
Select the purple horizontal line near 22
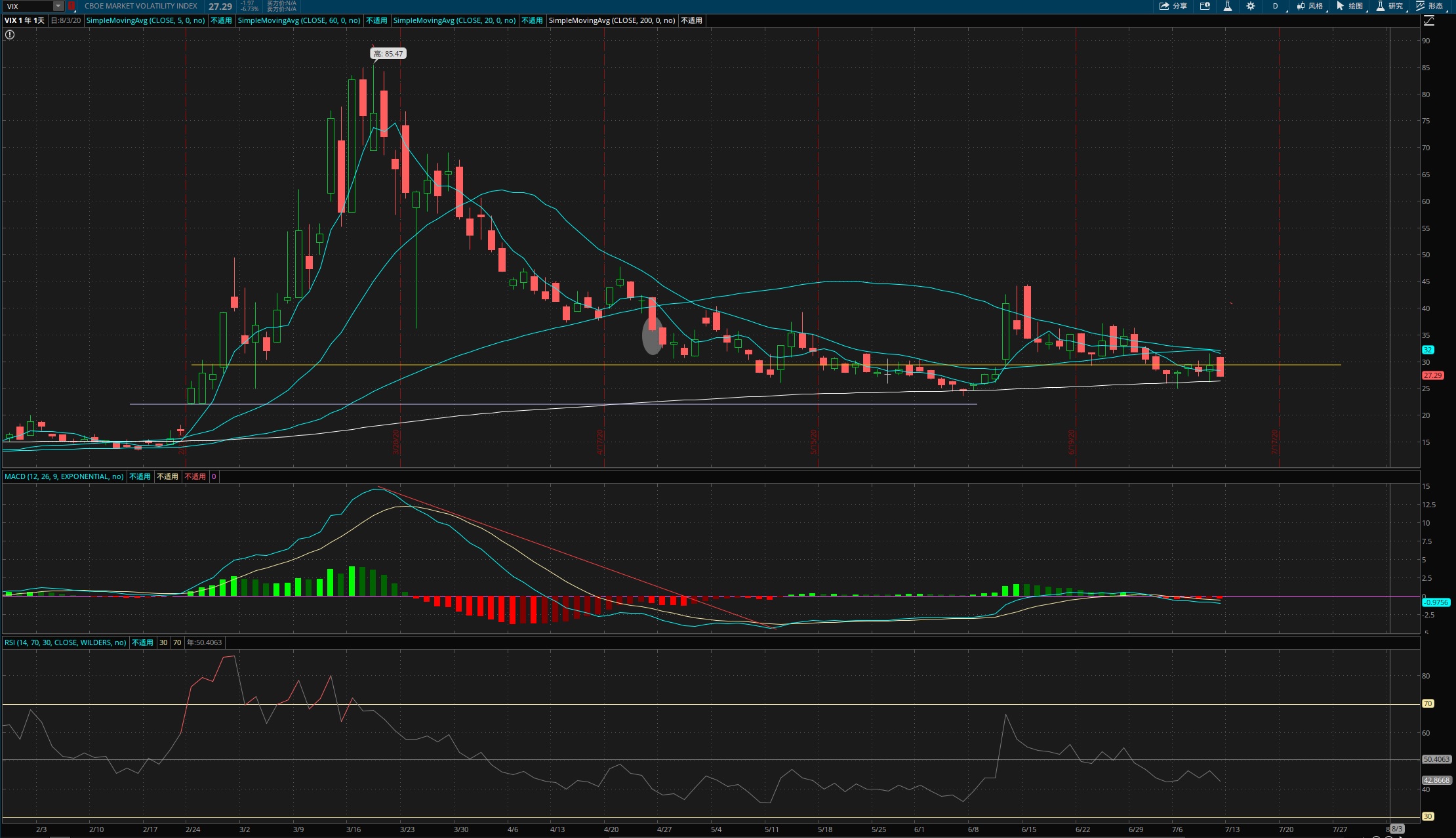[x=554, y=404]
